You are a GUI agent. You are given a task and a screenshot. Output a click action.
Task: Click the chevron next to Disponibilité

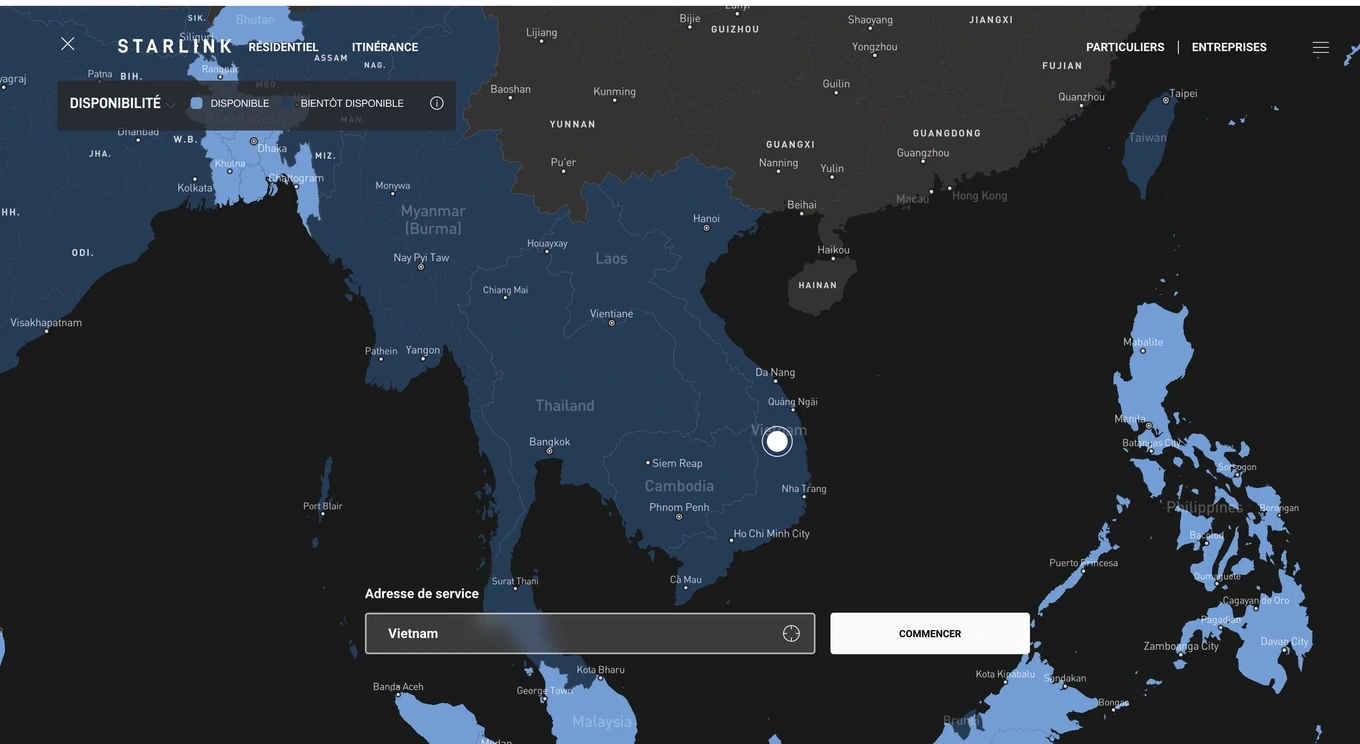point(171,105)
